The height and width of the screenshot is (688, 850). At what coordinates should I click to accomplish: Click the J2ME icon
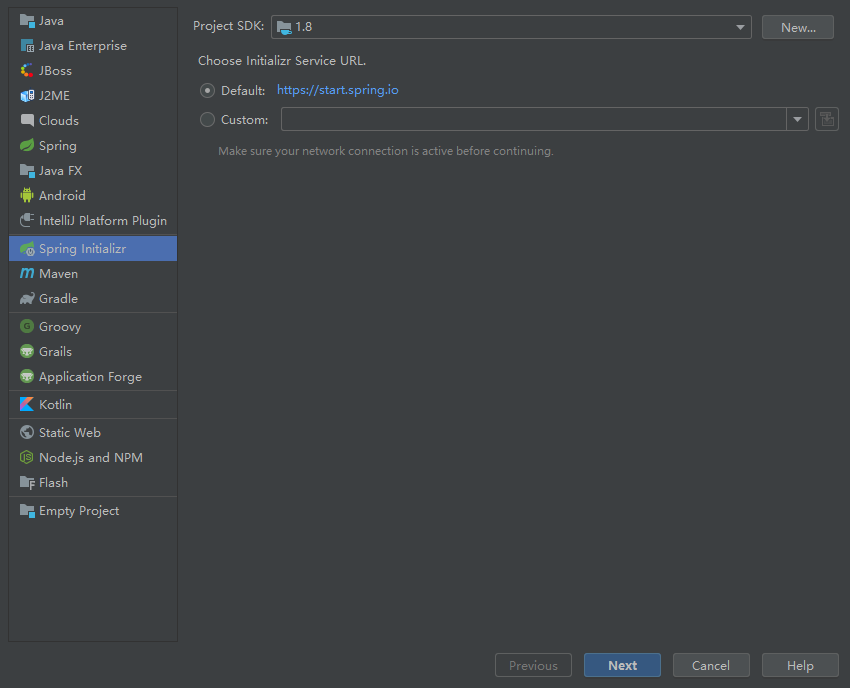click(27, 95)
